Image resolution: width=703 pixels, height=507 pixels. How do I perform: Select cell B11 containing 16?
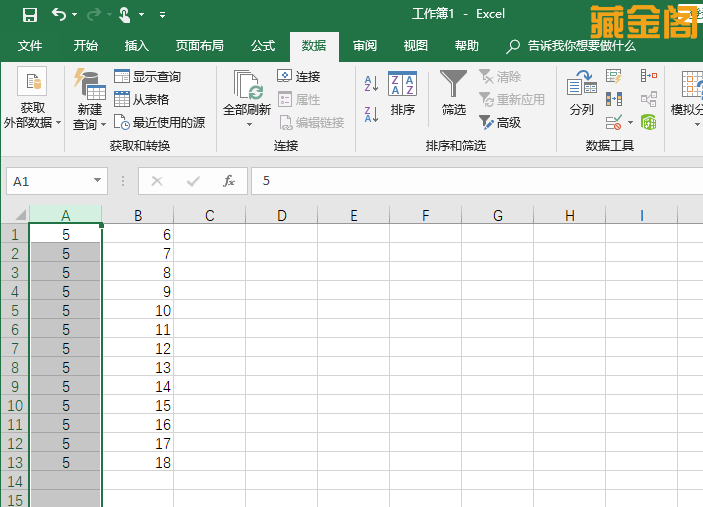point(138,425)
